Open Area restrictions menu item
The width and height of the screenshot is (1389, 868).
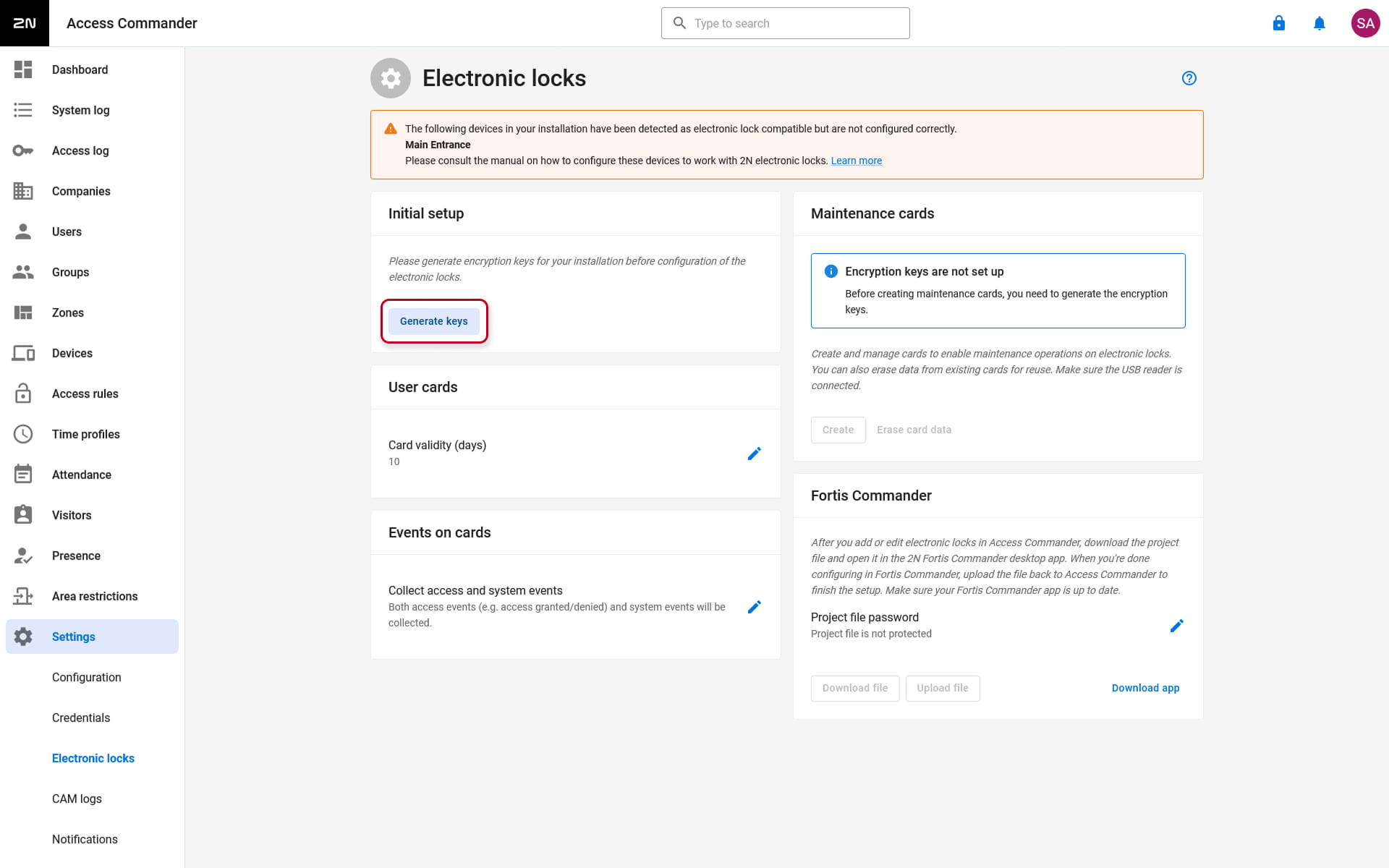92,596
